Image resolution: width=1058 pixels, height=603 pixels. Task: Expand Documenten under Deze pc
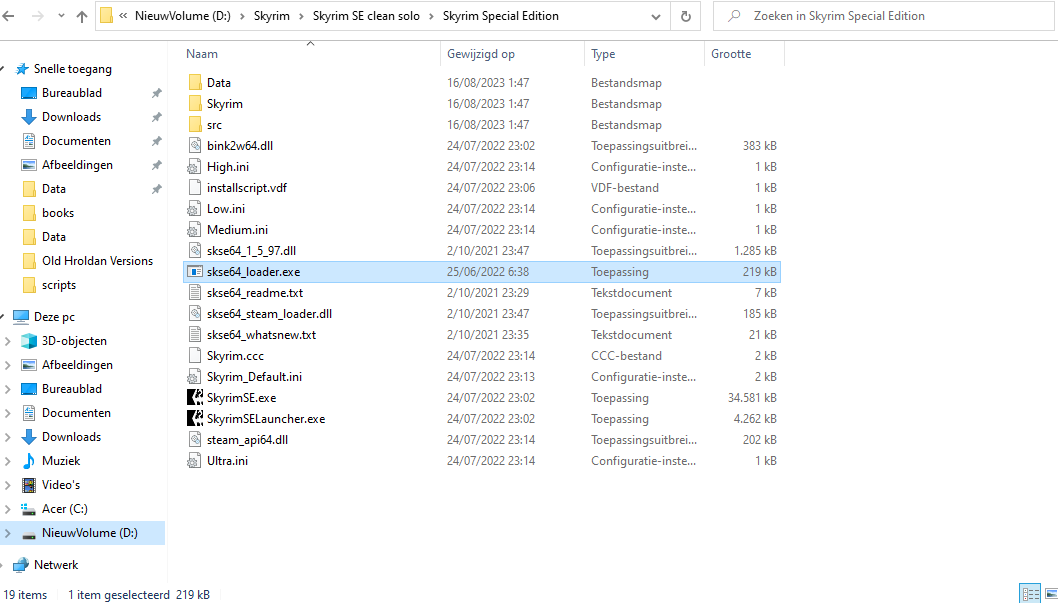[8, 413]
